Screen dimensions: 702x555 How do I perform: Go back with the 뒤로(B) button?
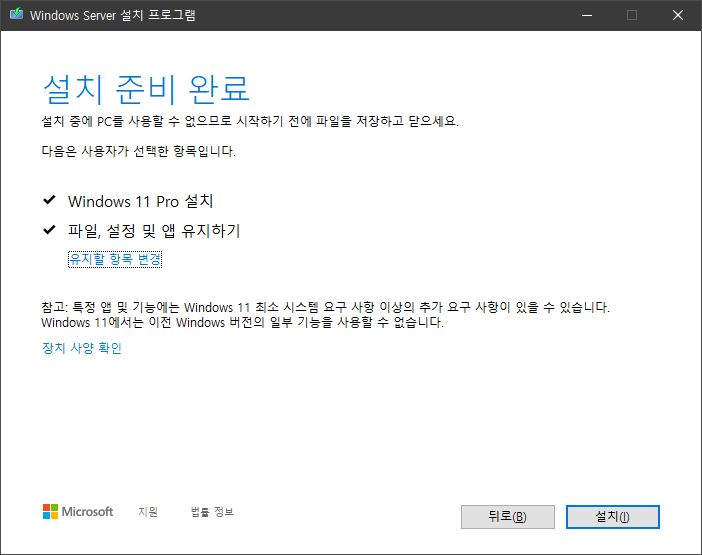(x=508, y=517)
